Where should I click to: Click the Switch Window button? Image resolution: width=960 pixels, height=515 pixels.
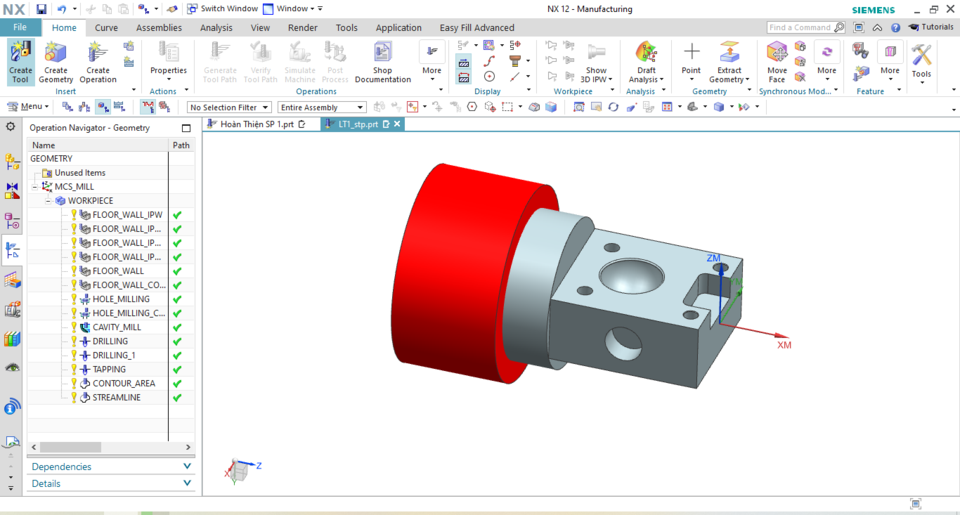point(223,9)
